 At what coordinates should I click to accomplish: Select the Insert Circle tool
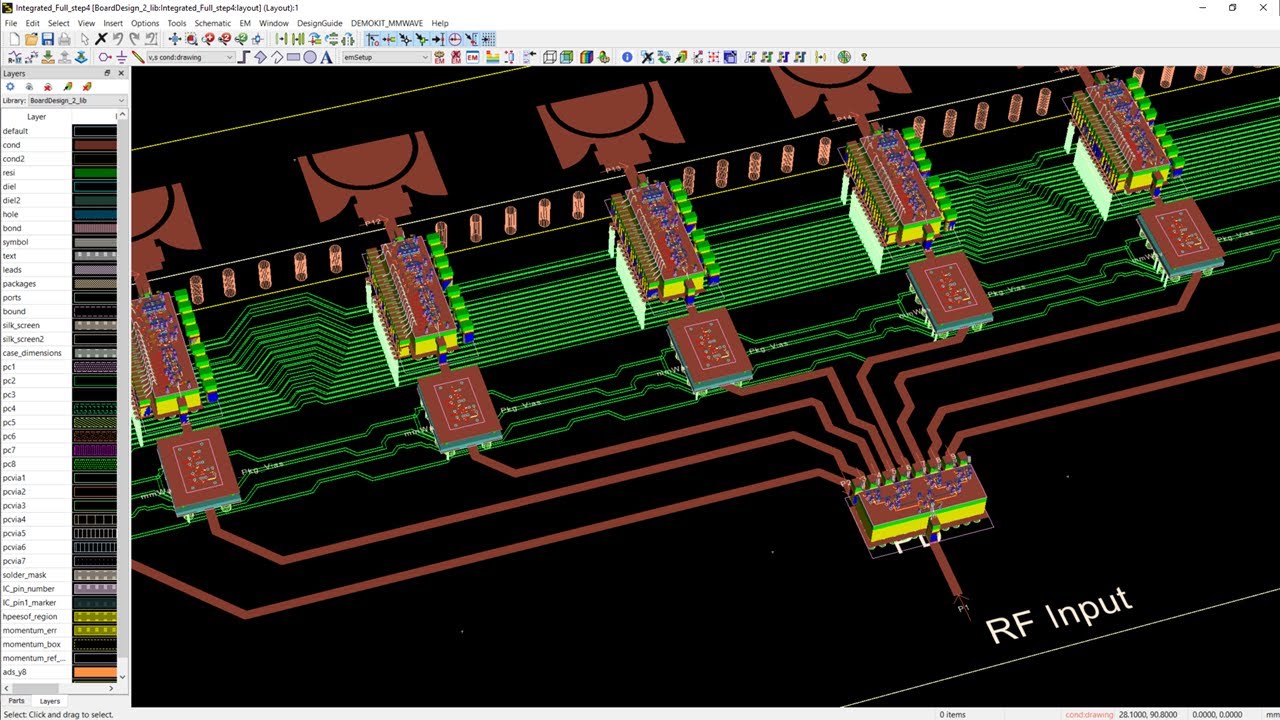310,57
